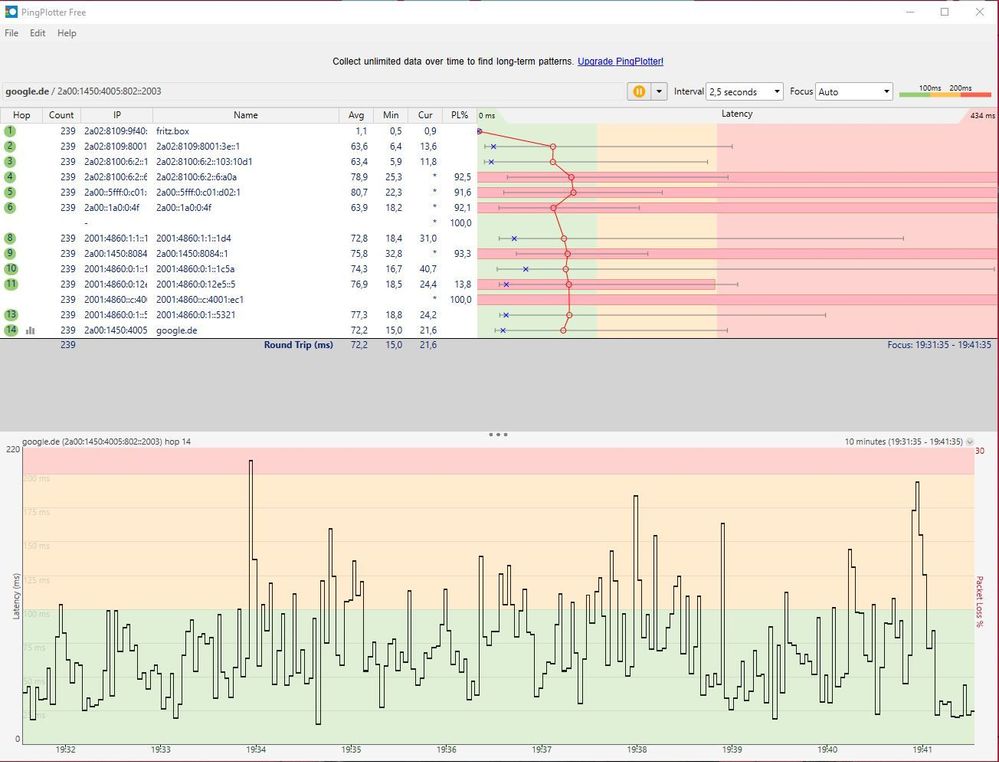
Task: Click the hop 11 green circle icon
Action: pyautogui.click(x=10, y=284)
